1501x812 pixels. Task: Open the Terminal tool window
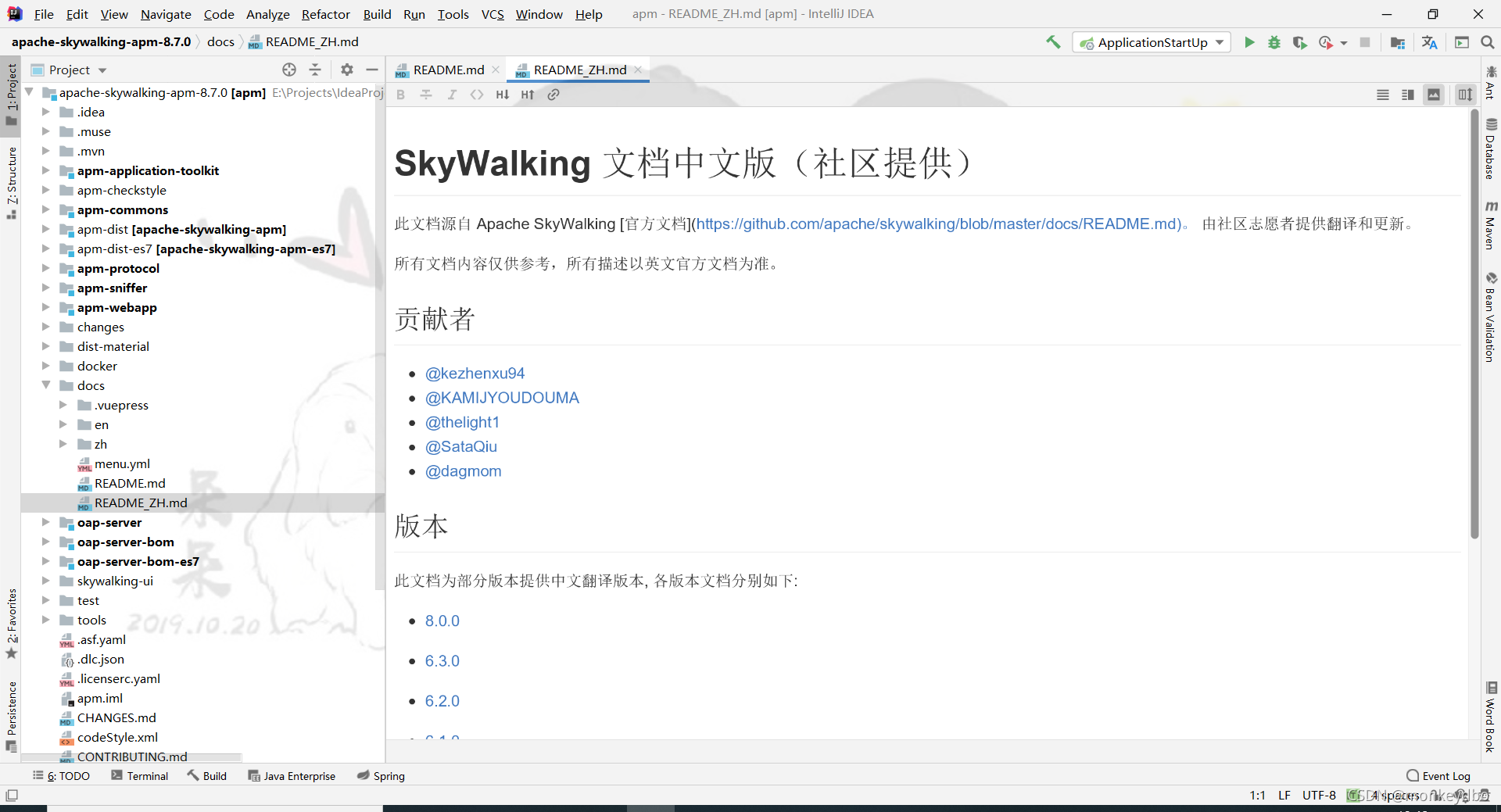tap(140, 776)
